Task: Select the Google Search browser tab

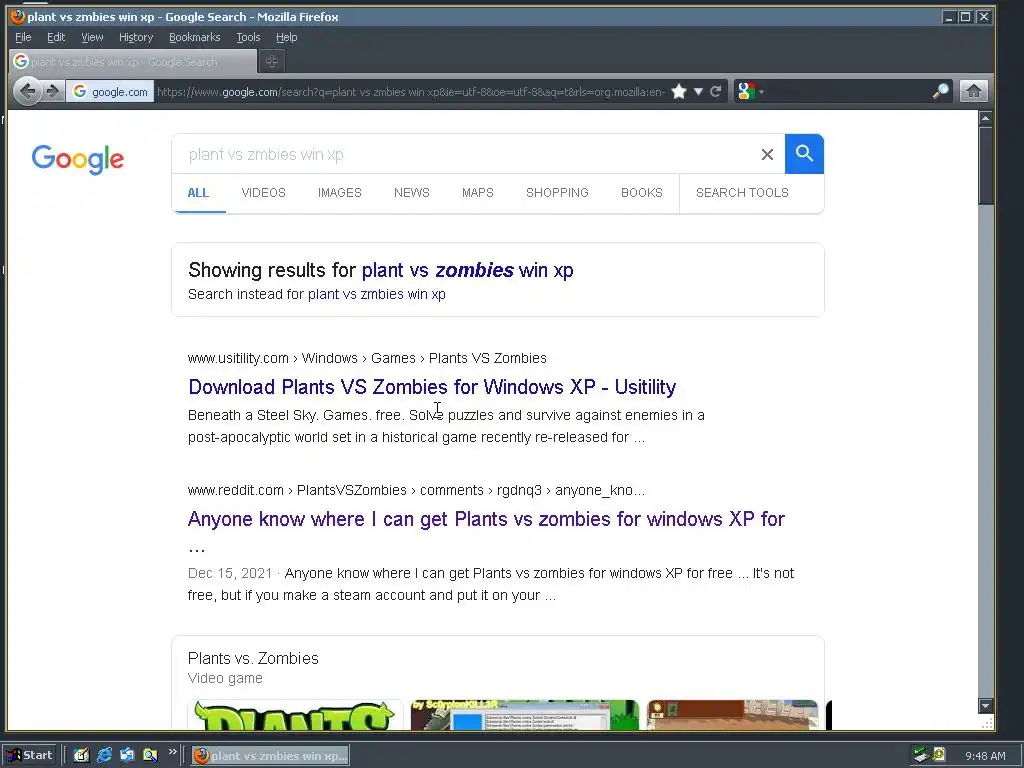Action: (133, 61)
